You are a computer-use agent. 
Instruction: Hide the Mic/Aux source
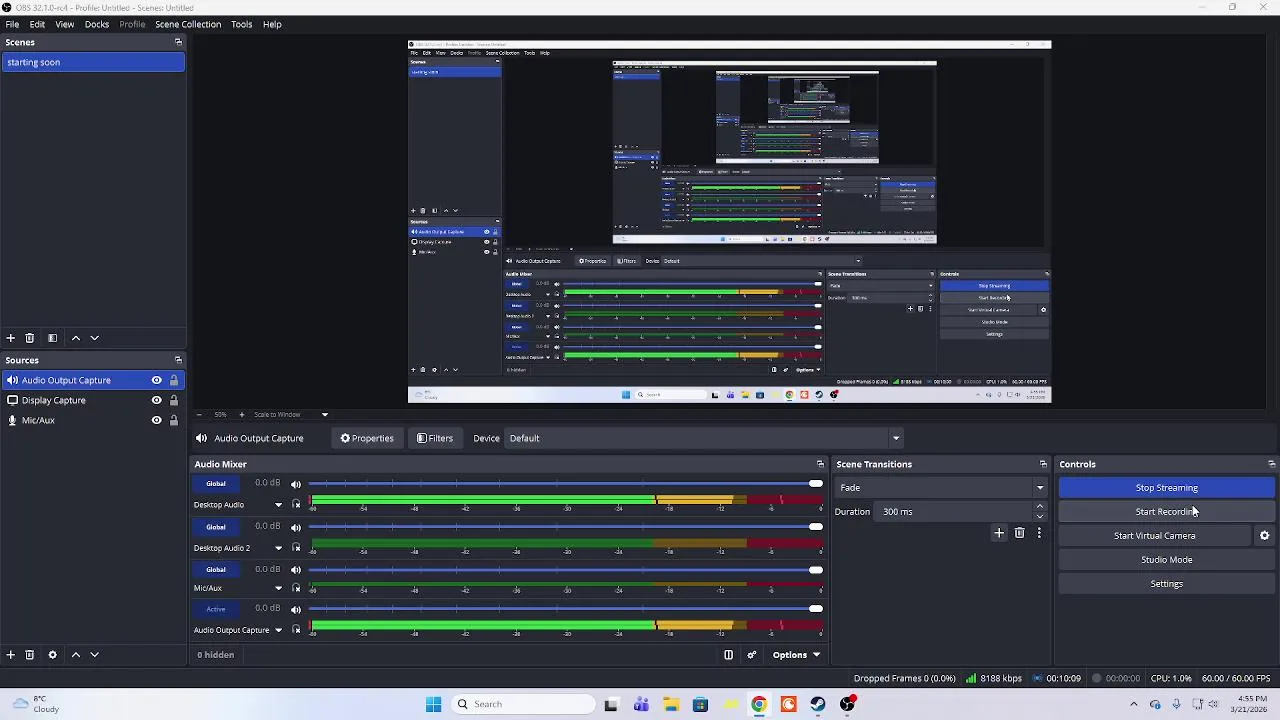[156, 420]
